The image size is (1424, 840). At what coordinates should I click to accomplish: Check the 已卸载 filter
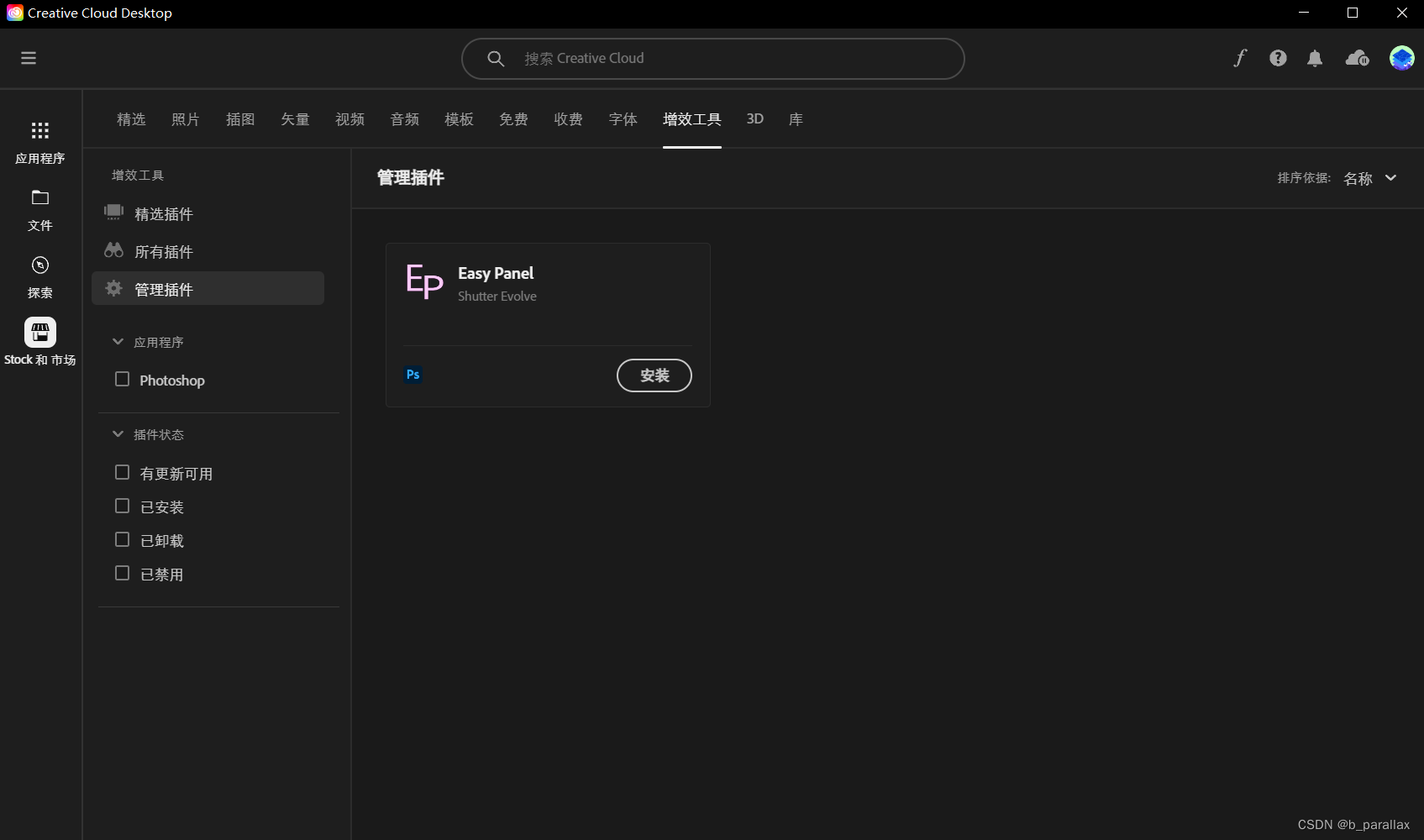point(122,539)
